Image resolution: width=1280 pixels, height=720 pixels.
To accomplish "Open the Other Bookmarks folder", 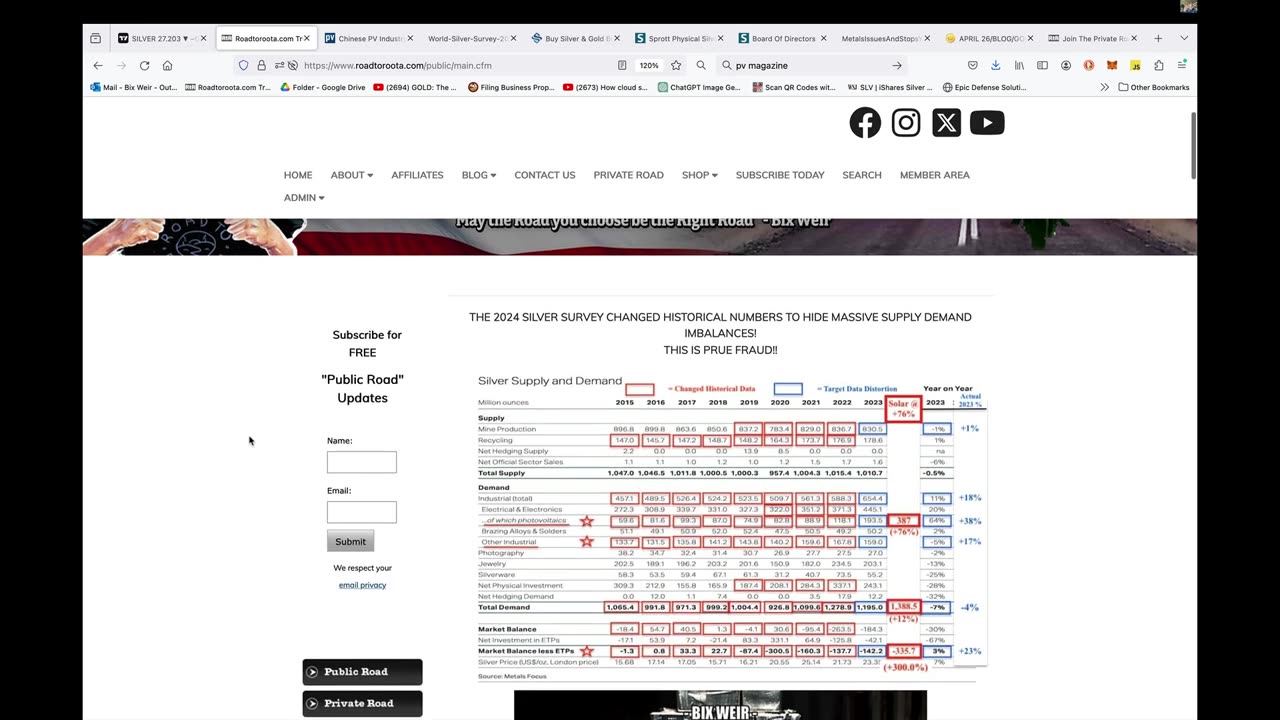I will [x=1153, y=87].
